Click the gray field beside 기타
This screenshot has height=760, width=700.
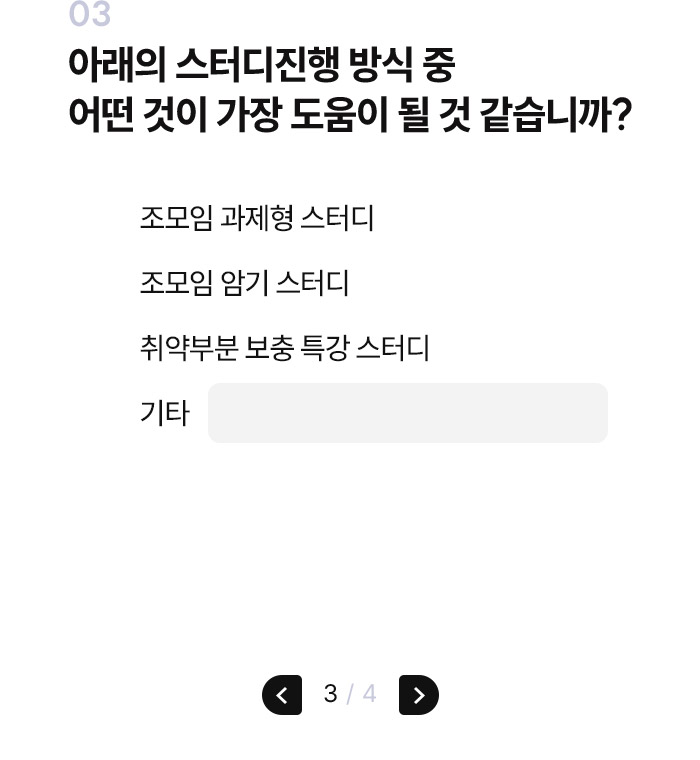[x=407, y=413]
